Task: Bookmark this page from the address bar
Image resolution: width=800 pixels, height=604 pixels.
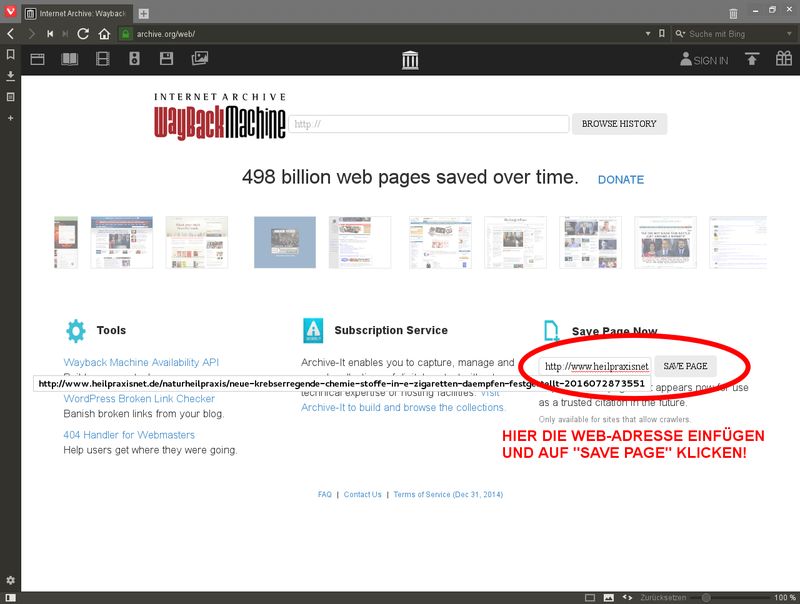Action: (661, 34)
